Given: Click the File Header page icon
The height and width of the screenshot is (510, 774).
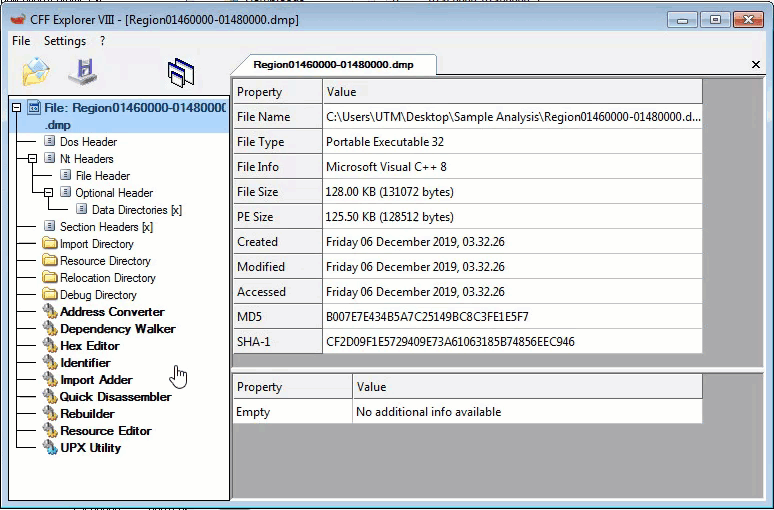Looking at the screenshot, I should point(65,175).
